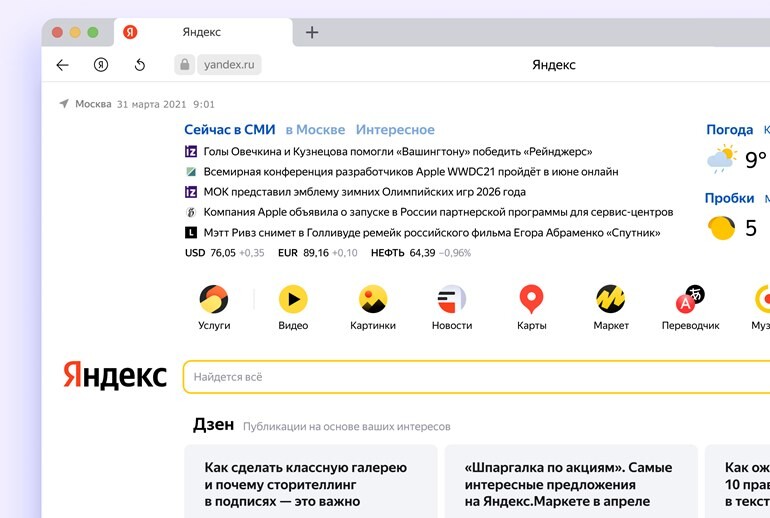Click the padlock site security icon
The image size is (770, 518).
point(183,65)
